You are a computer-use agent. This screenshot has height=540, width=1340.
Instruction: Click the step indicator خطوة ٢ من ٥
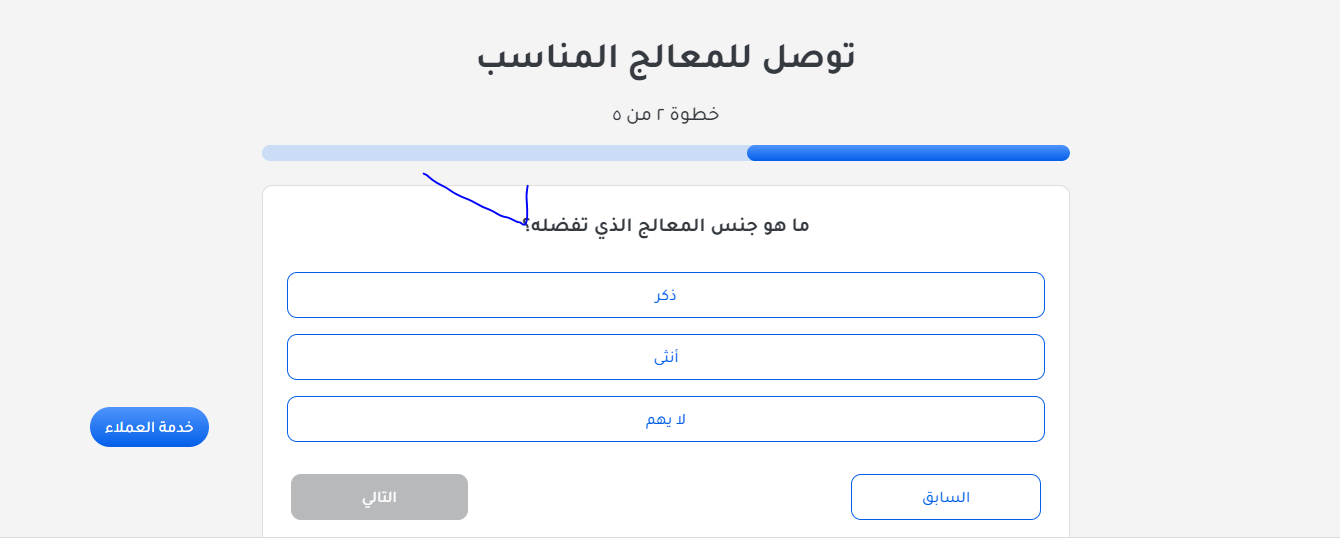(666, 114)
